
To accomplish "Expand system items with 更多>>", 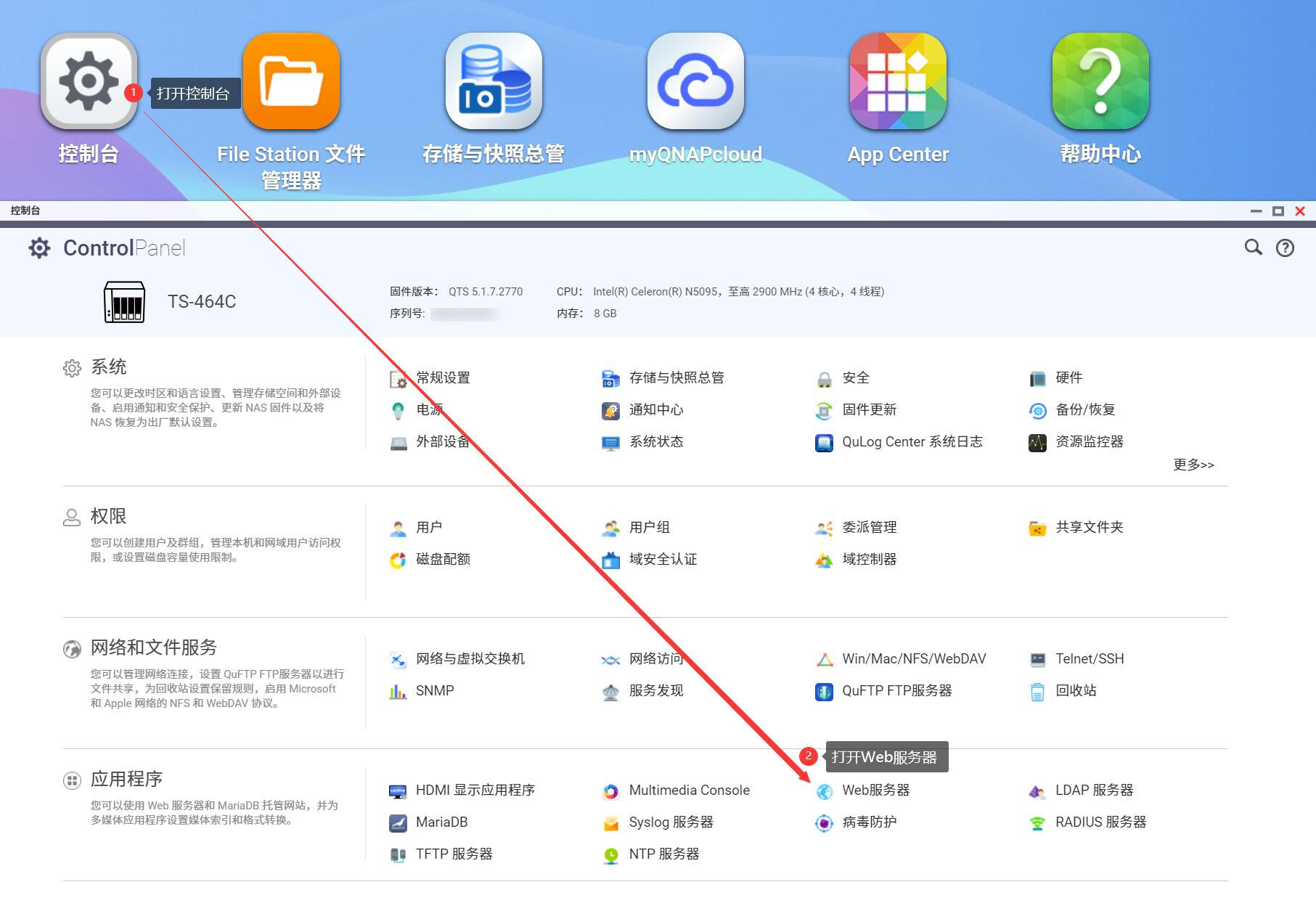I will click(1193, 465).
